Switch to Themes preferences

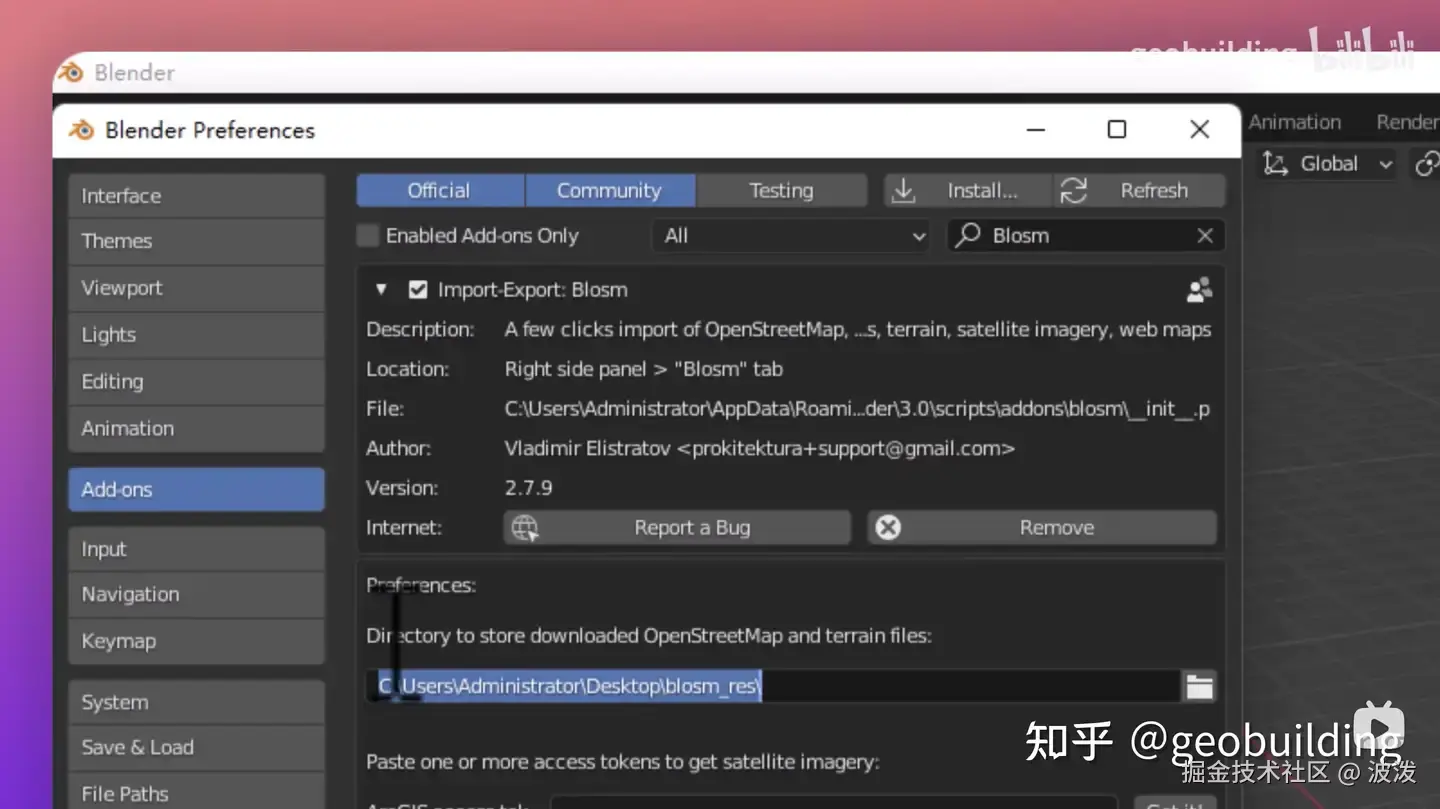[196, 241]
